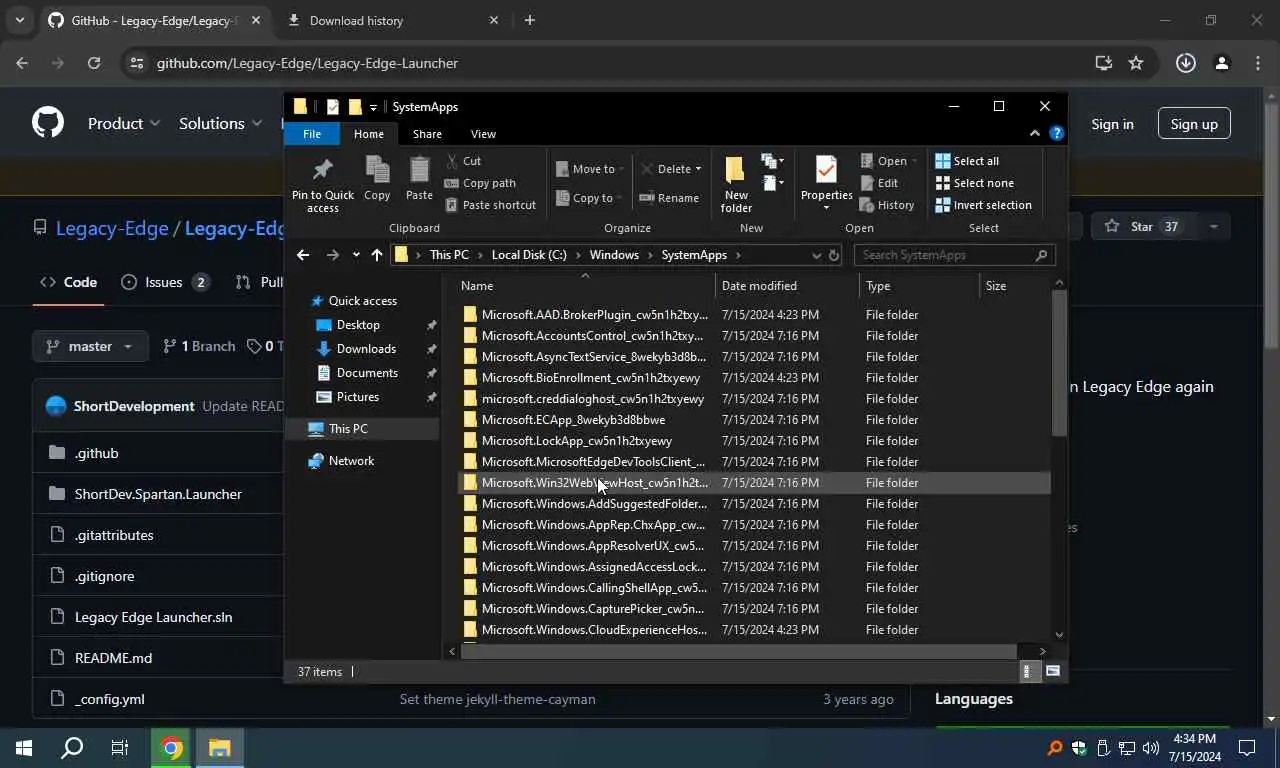Click the Search SystemApps field
The width and height of the screenshot is (1280, 768).
click(955, 255)
